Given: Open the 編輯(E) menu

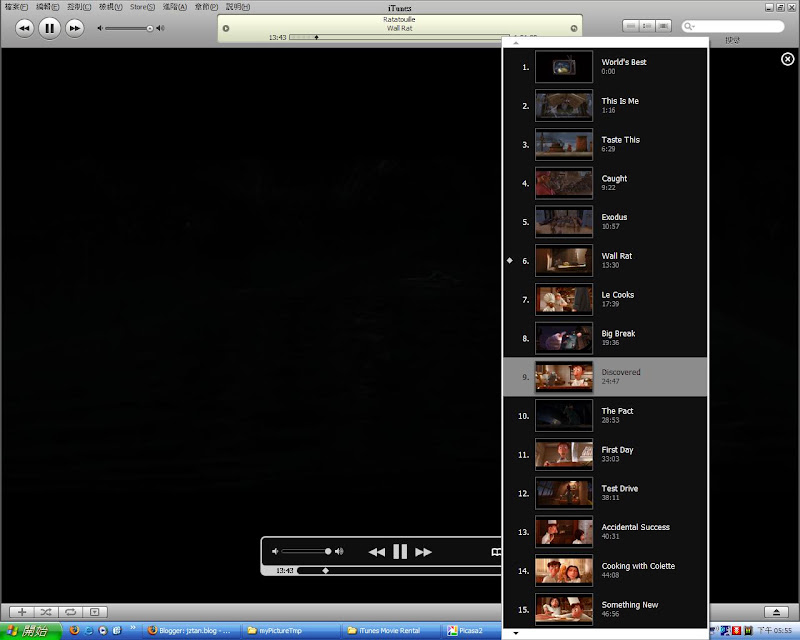Looking at the screenshot, I should [x=47, y=7].
